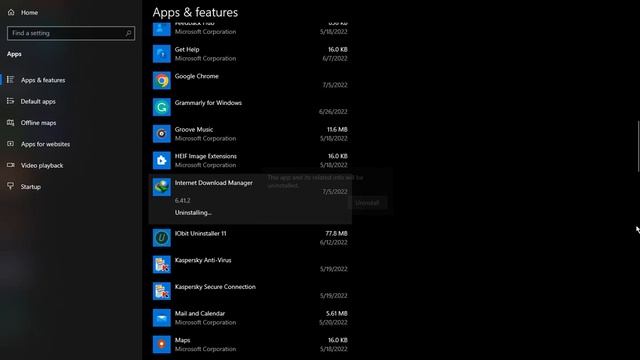
Task: Select HEIF Image Extensions entry
Action: pos(250,160)
